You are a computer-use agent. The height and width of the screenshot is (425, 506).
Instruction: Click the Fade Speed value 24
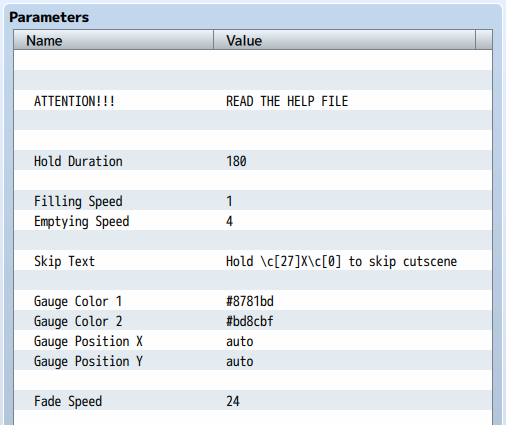point(233,401)
